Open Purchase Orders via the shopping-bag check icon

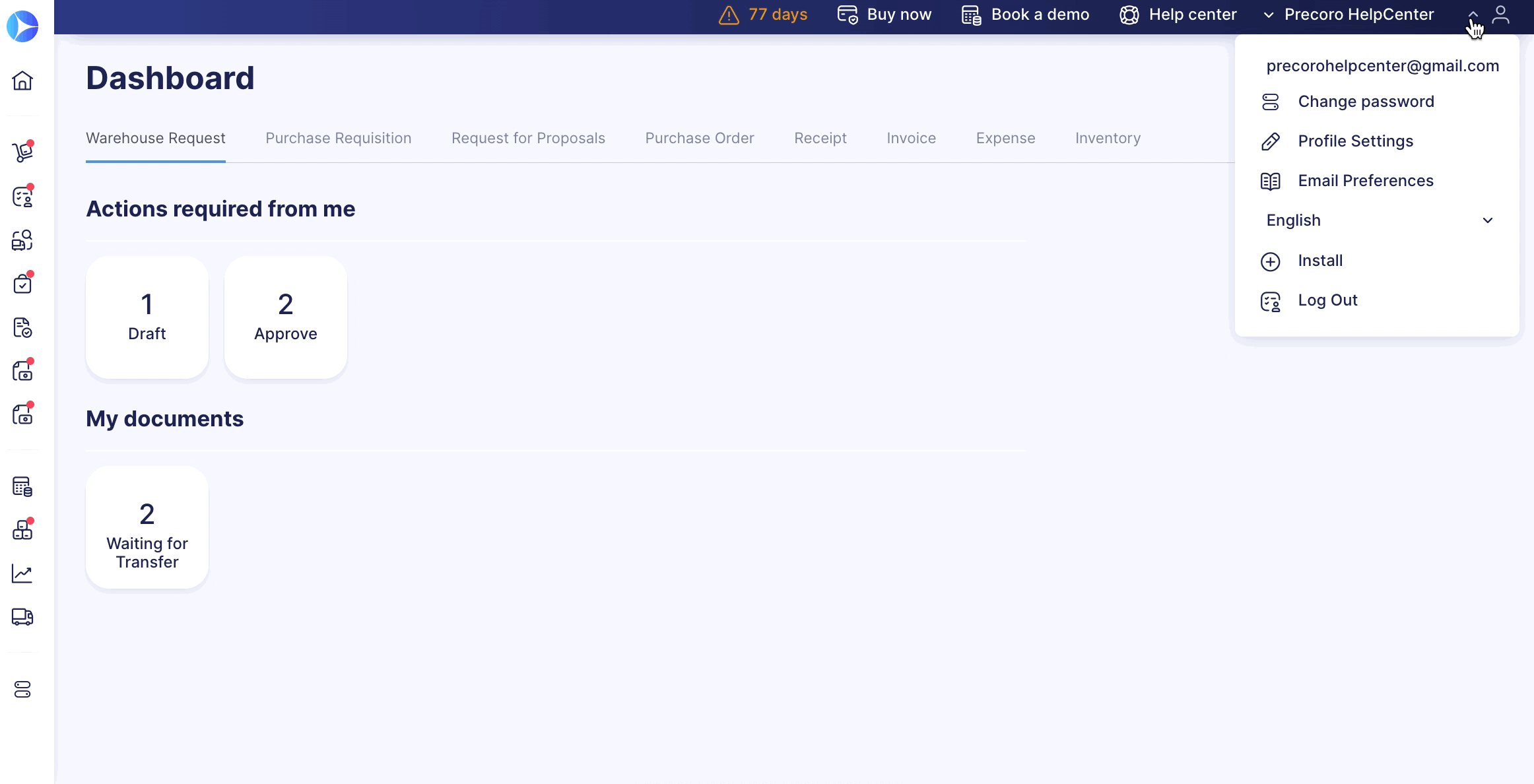pyautogui.click(x=22, y=284)
